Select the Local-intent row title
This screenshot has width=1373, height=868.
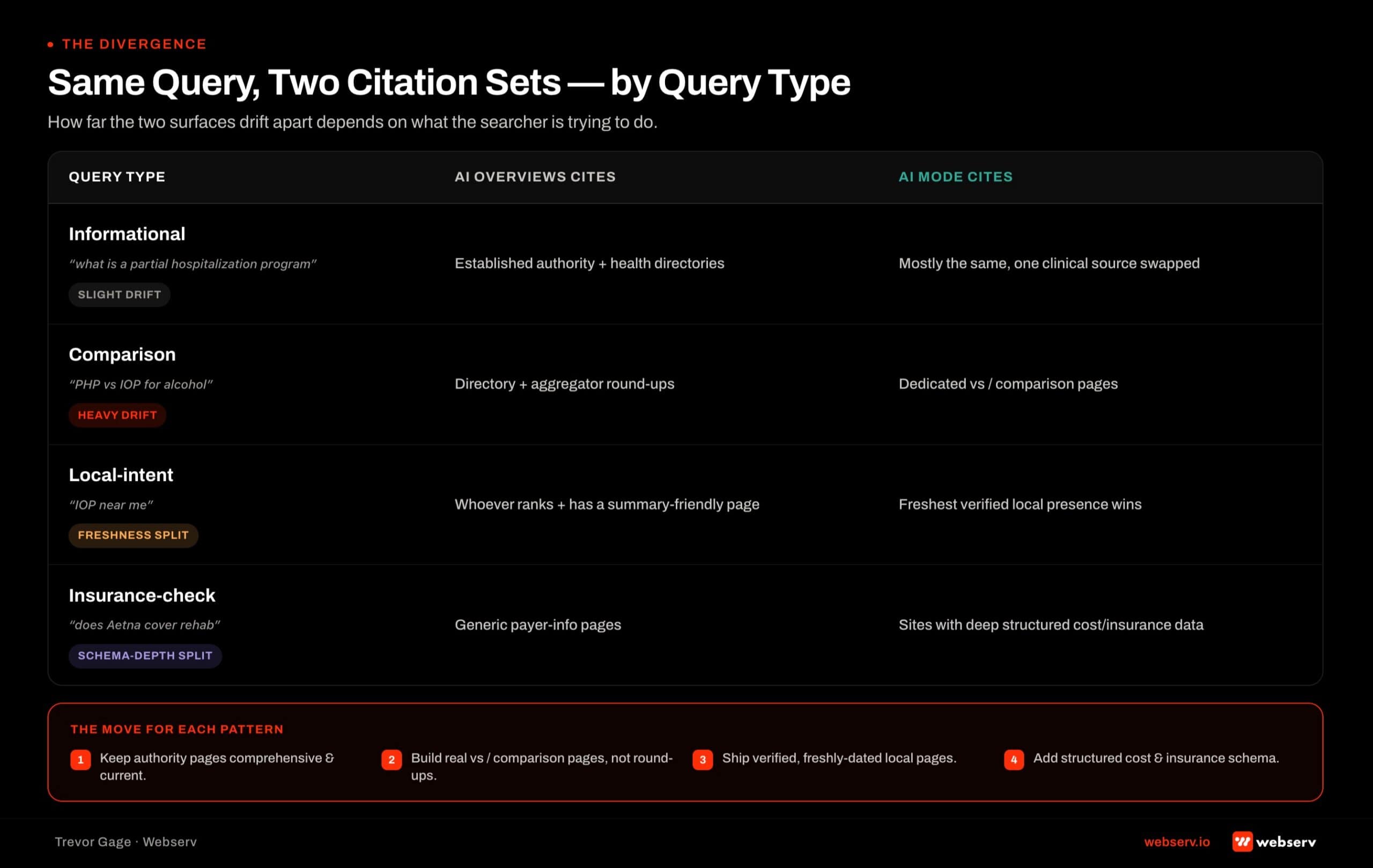point(121,475)
